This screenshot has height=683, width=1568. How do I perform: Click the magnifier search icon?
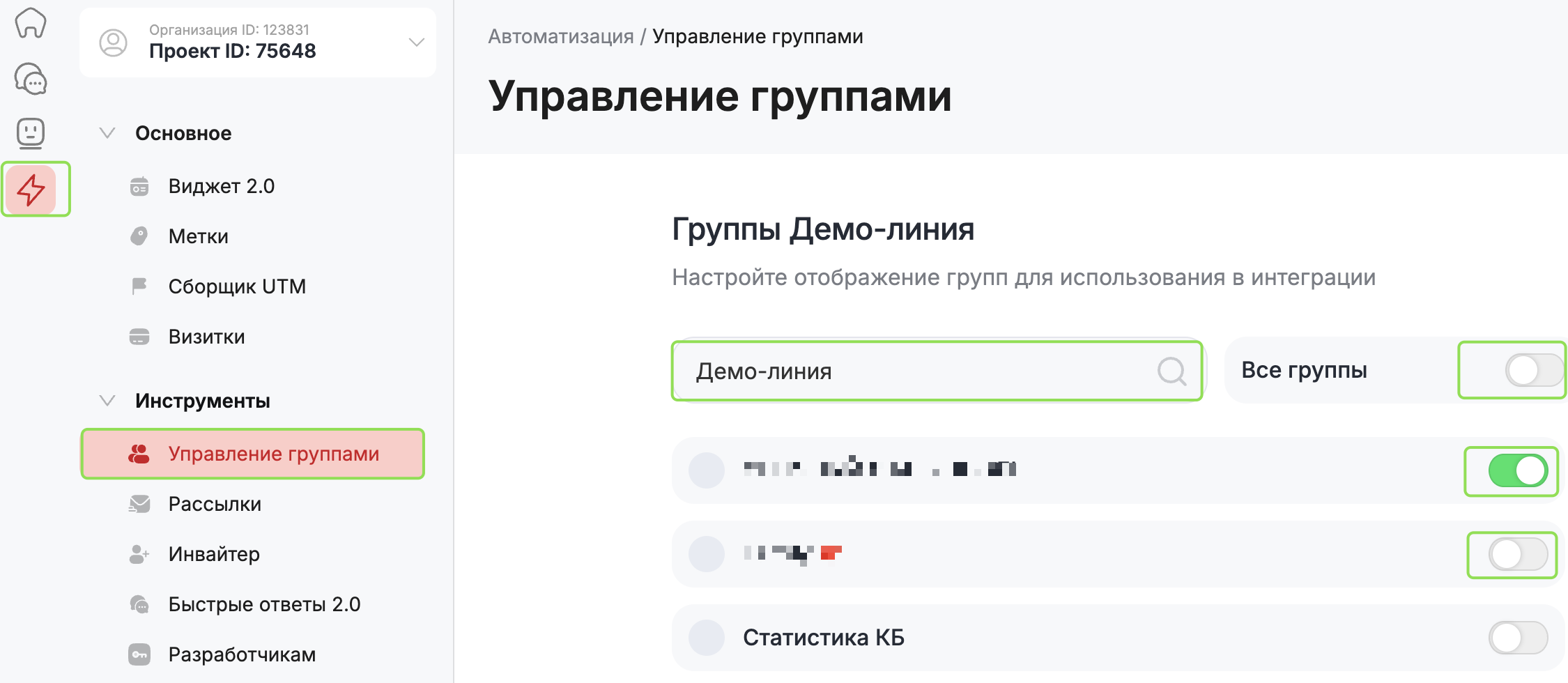pyautogui.click(x=1171, y=371)
